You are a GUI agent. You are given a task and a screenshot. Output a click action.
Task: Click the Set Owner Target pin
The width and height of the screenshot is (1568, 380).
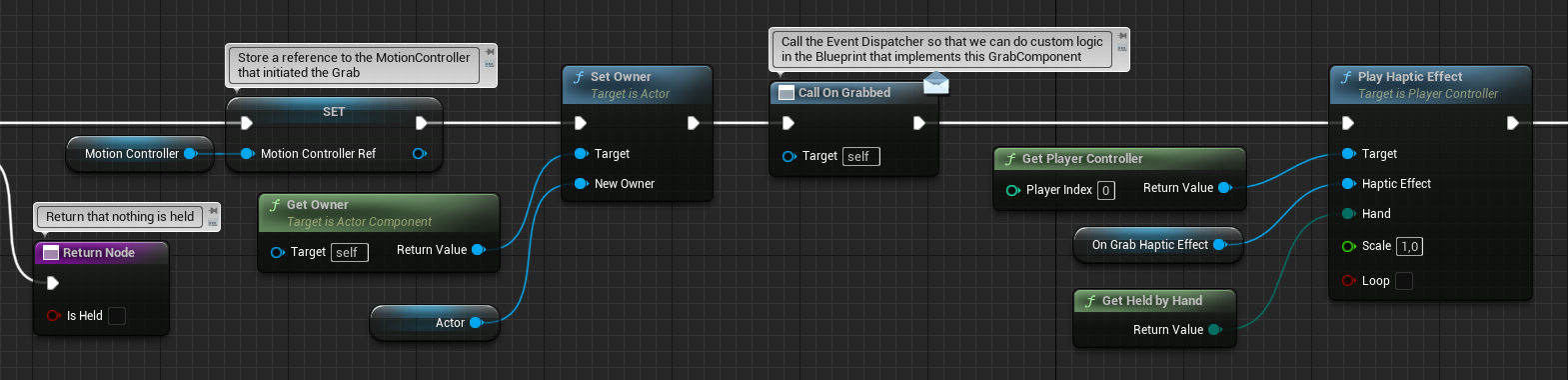(x=581, y=153)
